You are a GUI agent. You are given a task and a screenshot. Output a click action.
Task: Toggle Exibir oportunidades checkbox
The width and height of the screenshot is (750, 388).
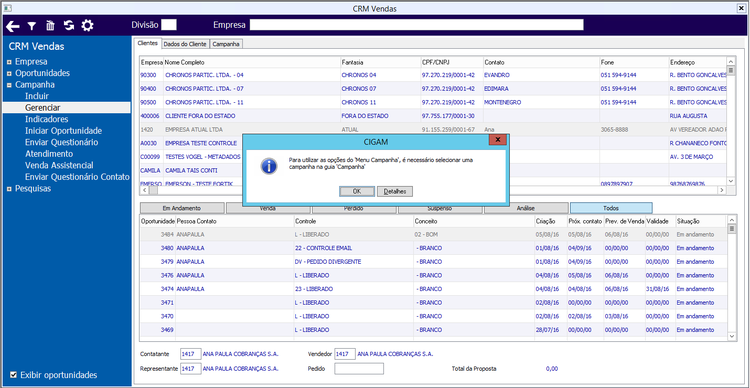[x=13, y=375]
